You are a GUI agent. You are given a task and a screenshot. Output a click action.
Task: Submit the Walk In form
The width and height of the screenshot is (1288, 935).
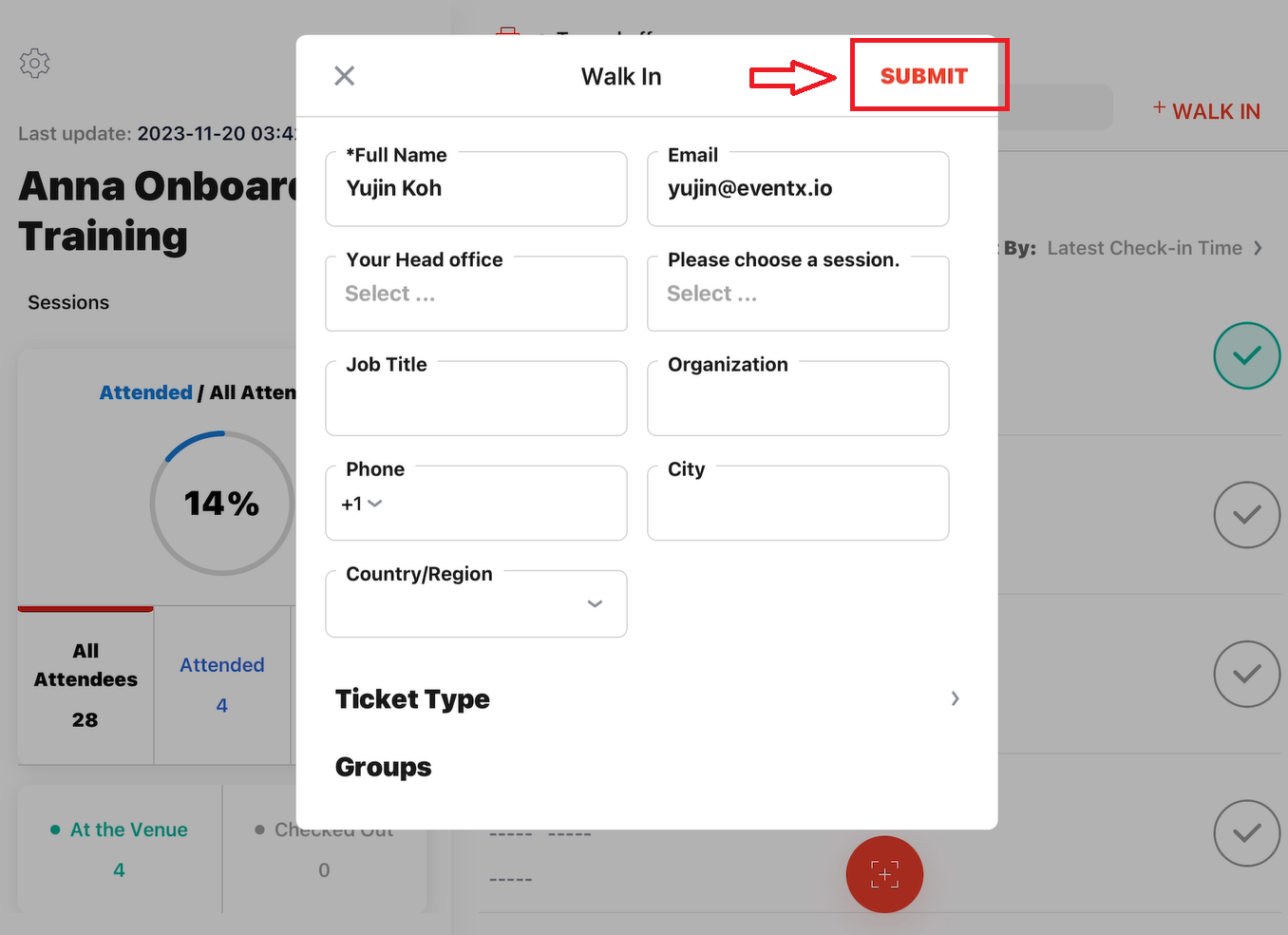[924, 76]
